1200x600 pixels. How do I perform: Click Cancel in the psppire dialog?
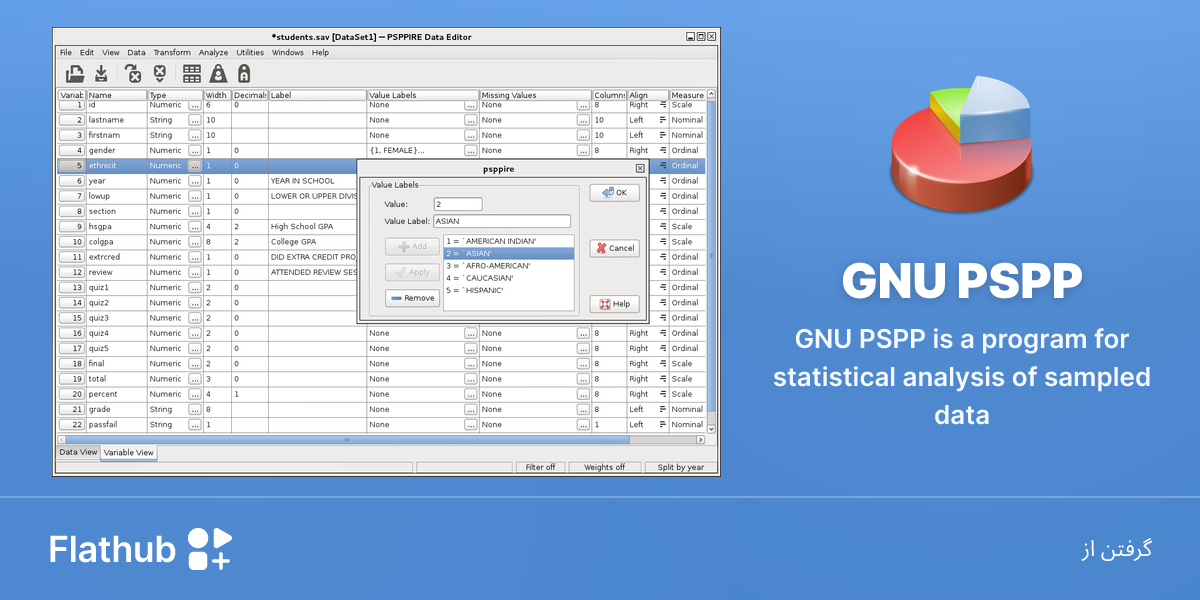615,248
